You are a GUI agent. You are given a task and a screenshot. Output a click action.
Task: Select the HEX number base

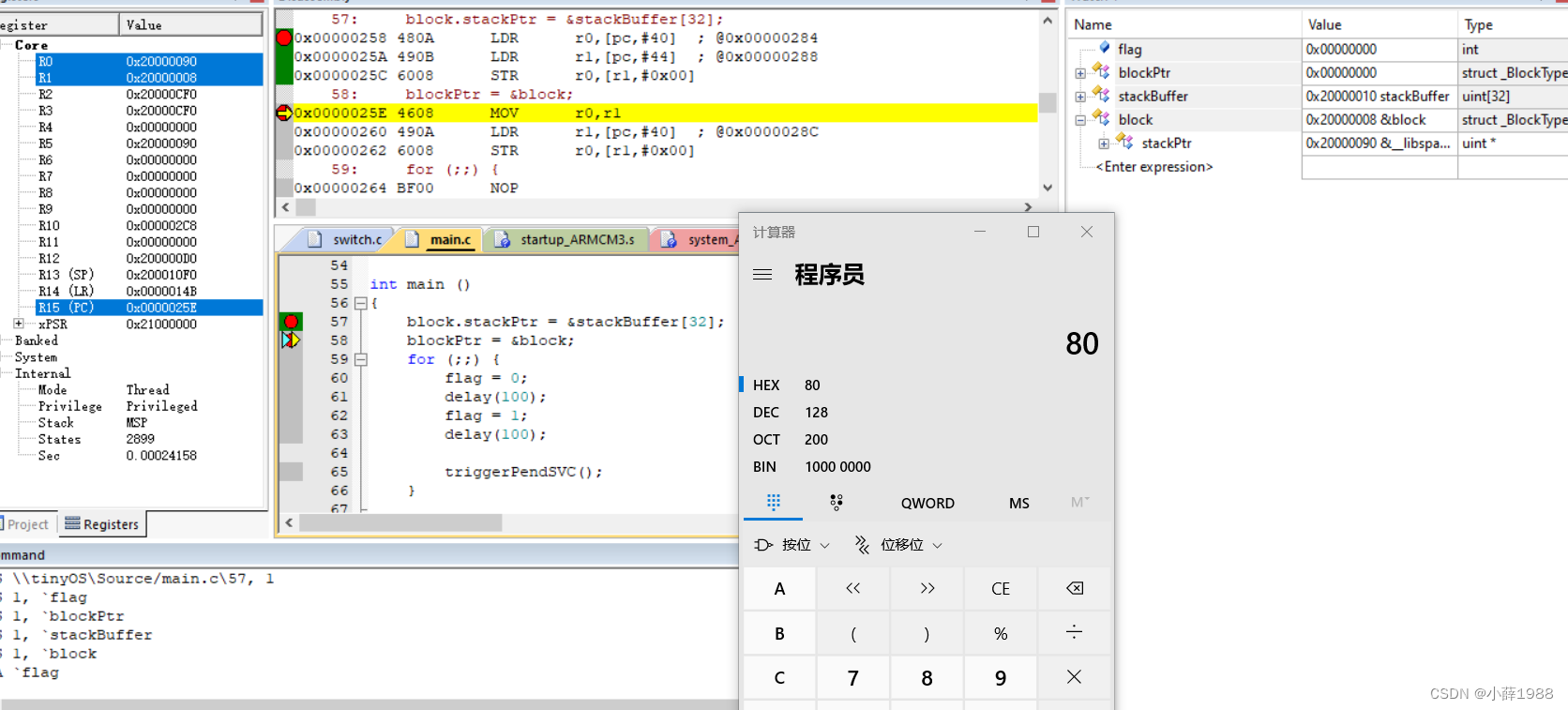click(925, 385)
